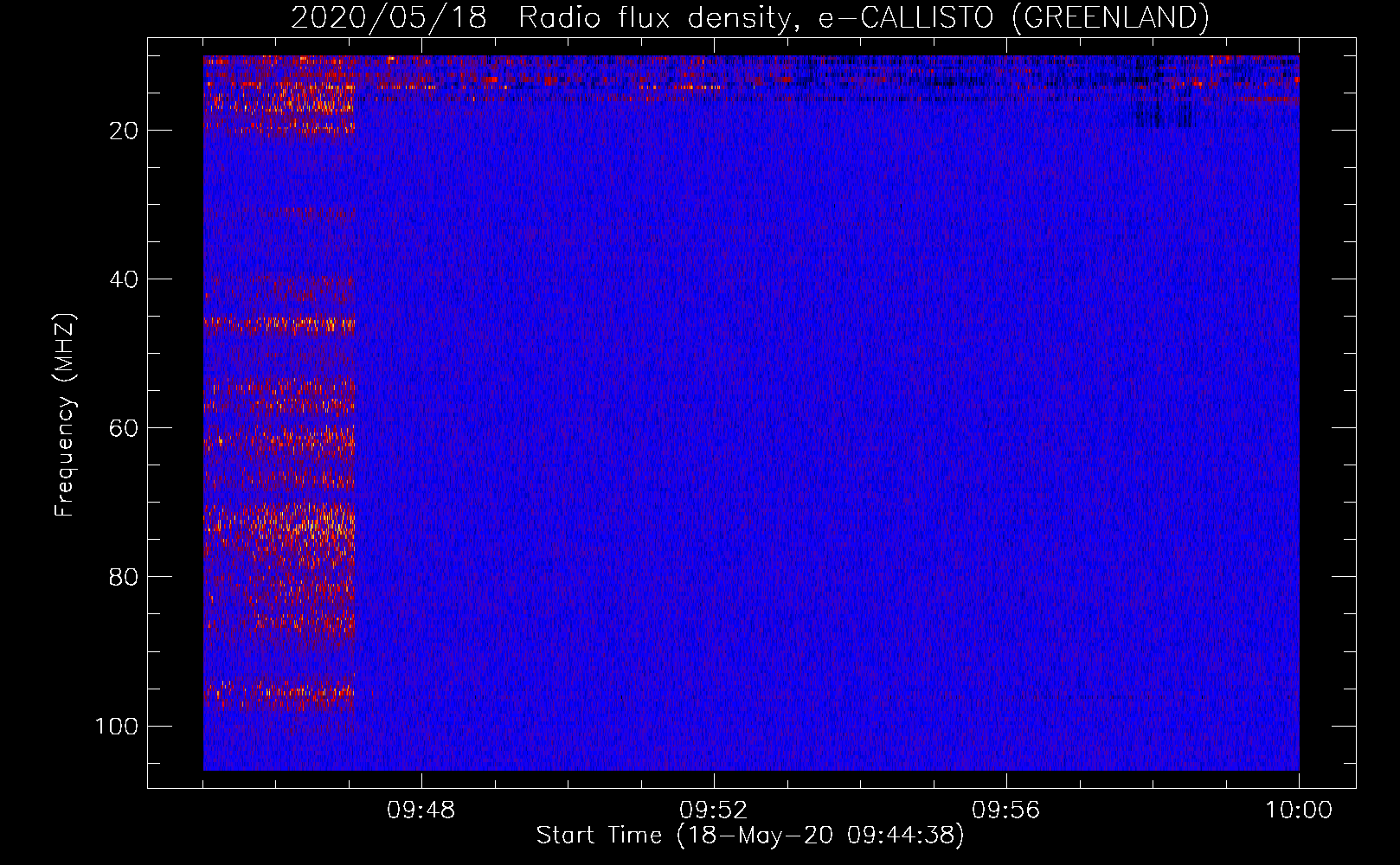This screenshot has height=865, width=1400.
Task: Click the 40 frequency tick label
Action: coord(124,279)
